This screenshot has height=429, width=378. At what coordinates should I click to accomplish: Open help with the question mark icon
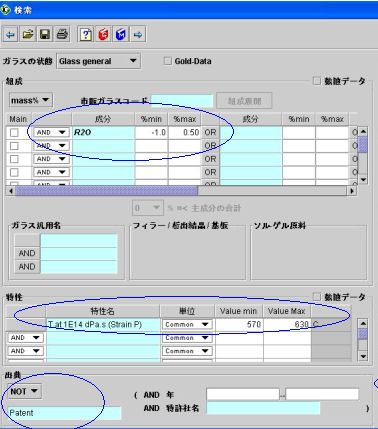(86, 34)
